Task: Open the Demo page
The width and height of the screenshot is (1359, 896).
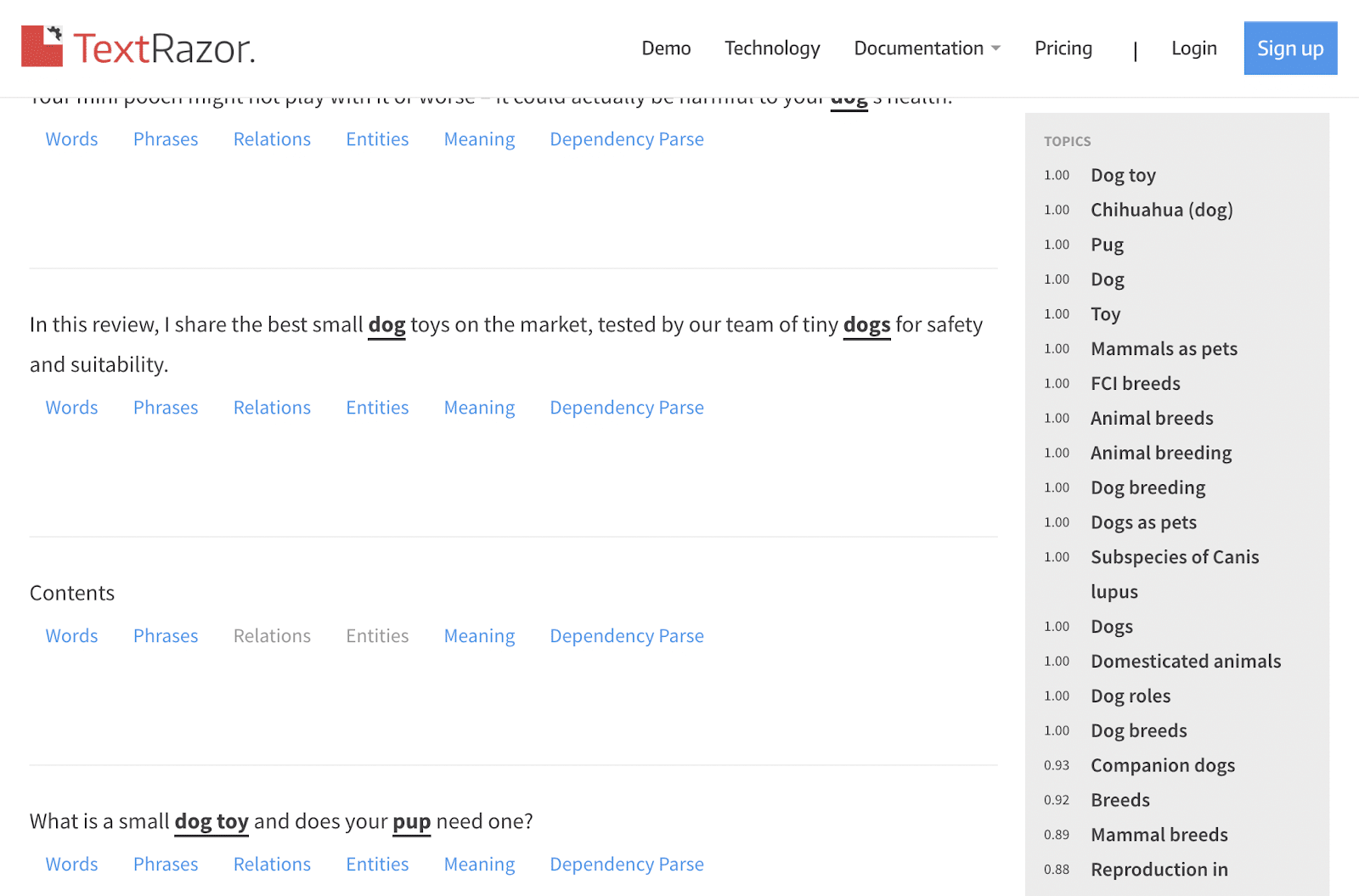Action: click(x=666, y=48)
